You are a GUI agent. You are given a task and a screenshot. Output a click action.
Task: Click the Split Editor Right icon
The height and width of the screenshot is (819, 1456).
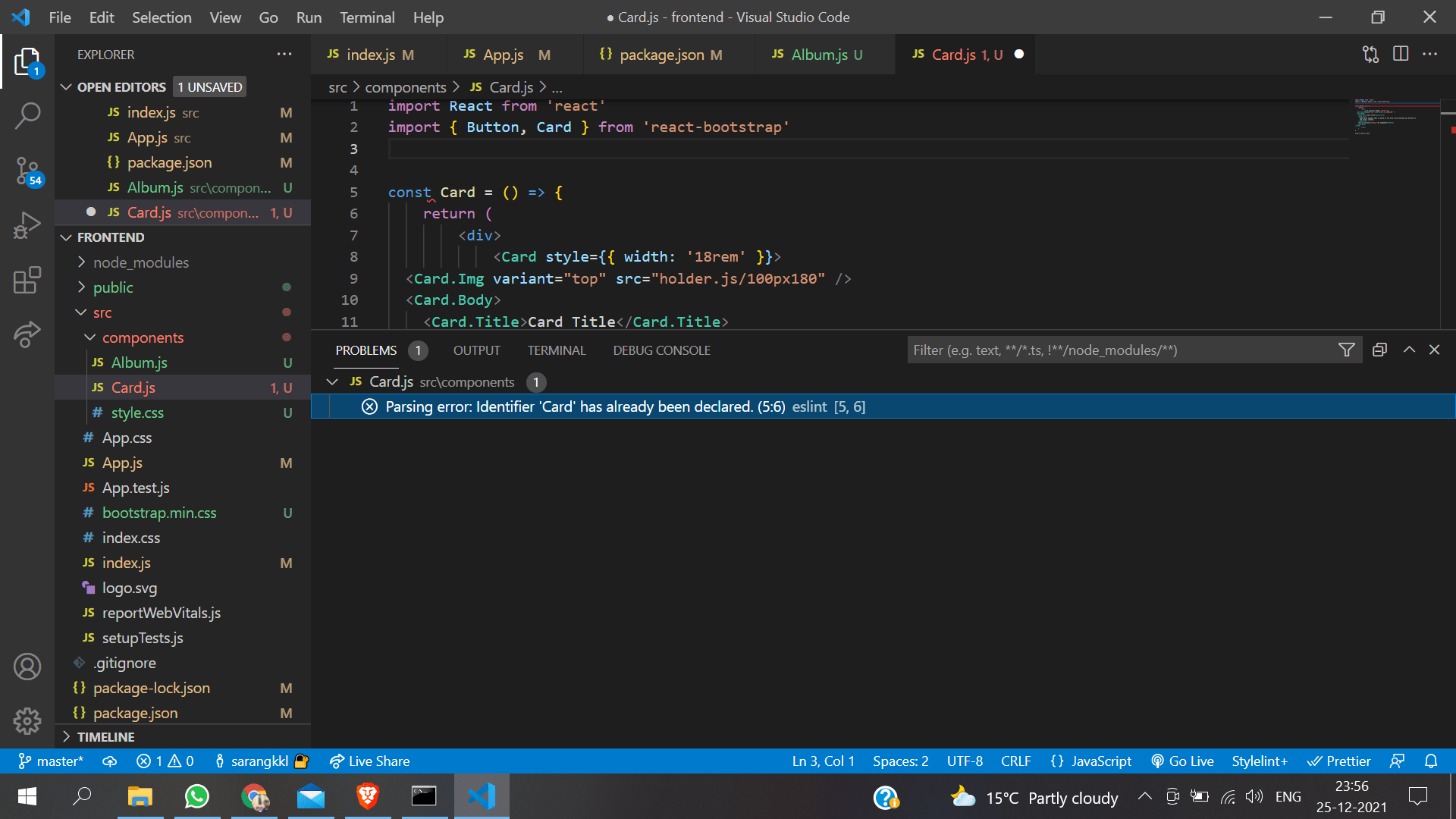click(1400, 55)
